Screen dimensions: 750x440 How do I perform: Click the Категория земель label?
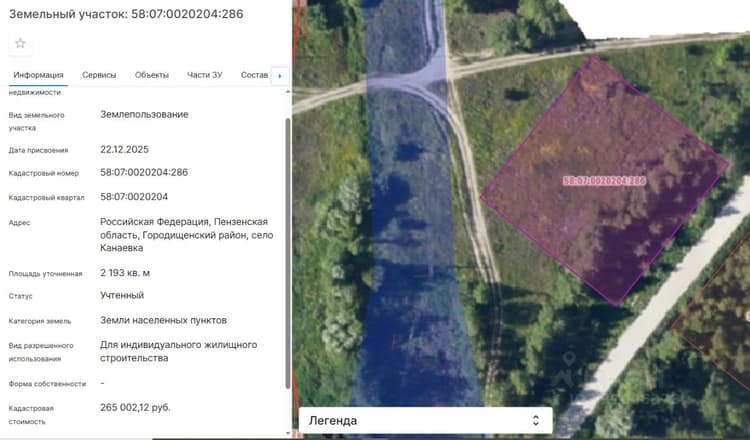tap(40, 321)
